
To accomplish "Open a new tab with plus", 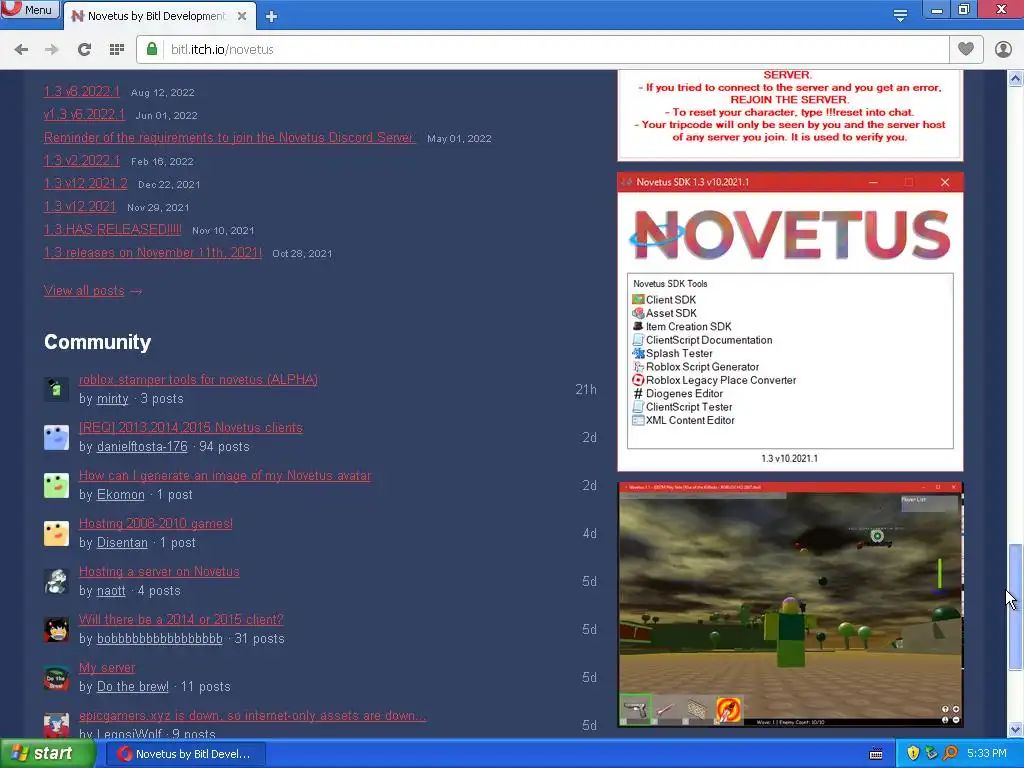I will click(x=272, y=16).
